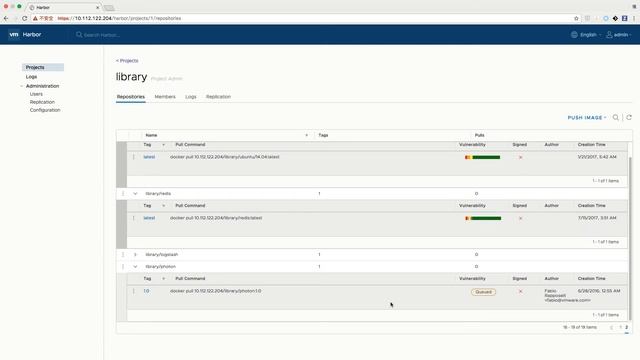The image size is (640, 360).
Task: Click the library/redis repository name
Action: [x=158, y=193]
